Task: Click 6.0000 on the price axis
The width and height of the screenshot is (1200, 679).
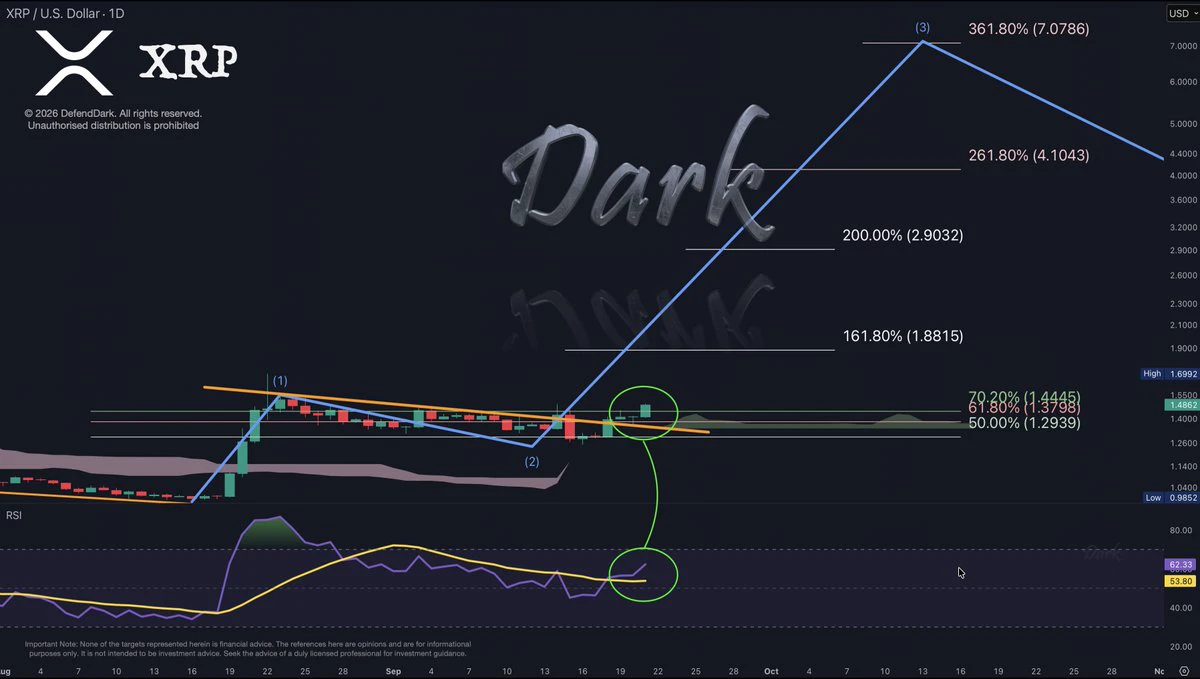Action: pos(1181,82)
